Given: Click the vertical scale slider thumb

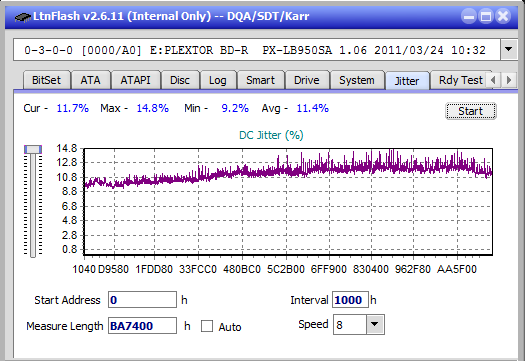Looking at the screenshot, I should [33, 149].
